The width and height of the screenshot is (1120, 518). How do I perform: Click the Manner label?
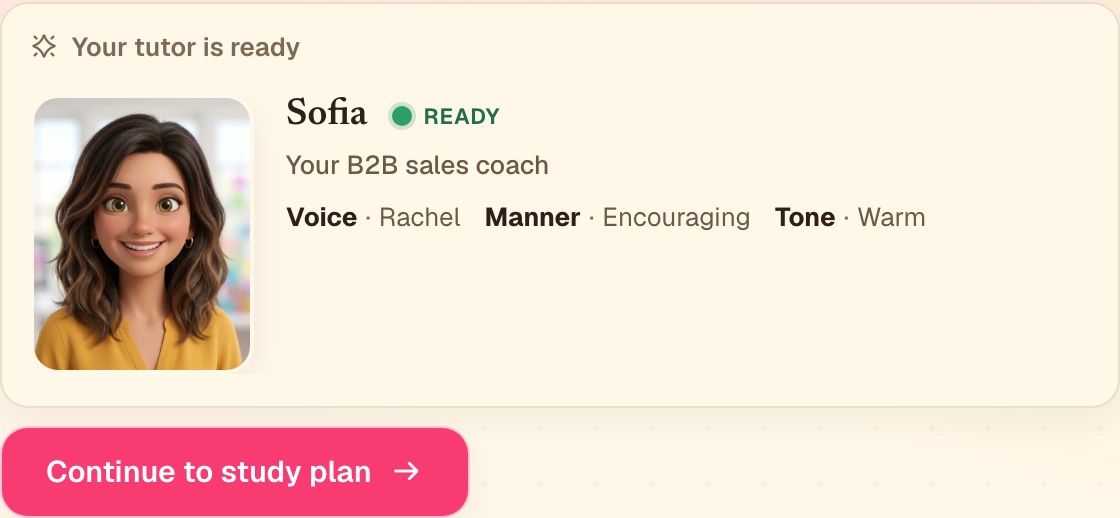click(x=532, y=217)
